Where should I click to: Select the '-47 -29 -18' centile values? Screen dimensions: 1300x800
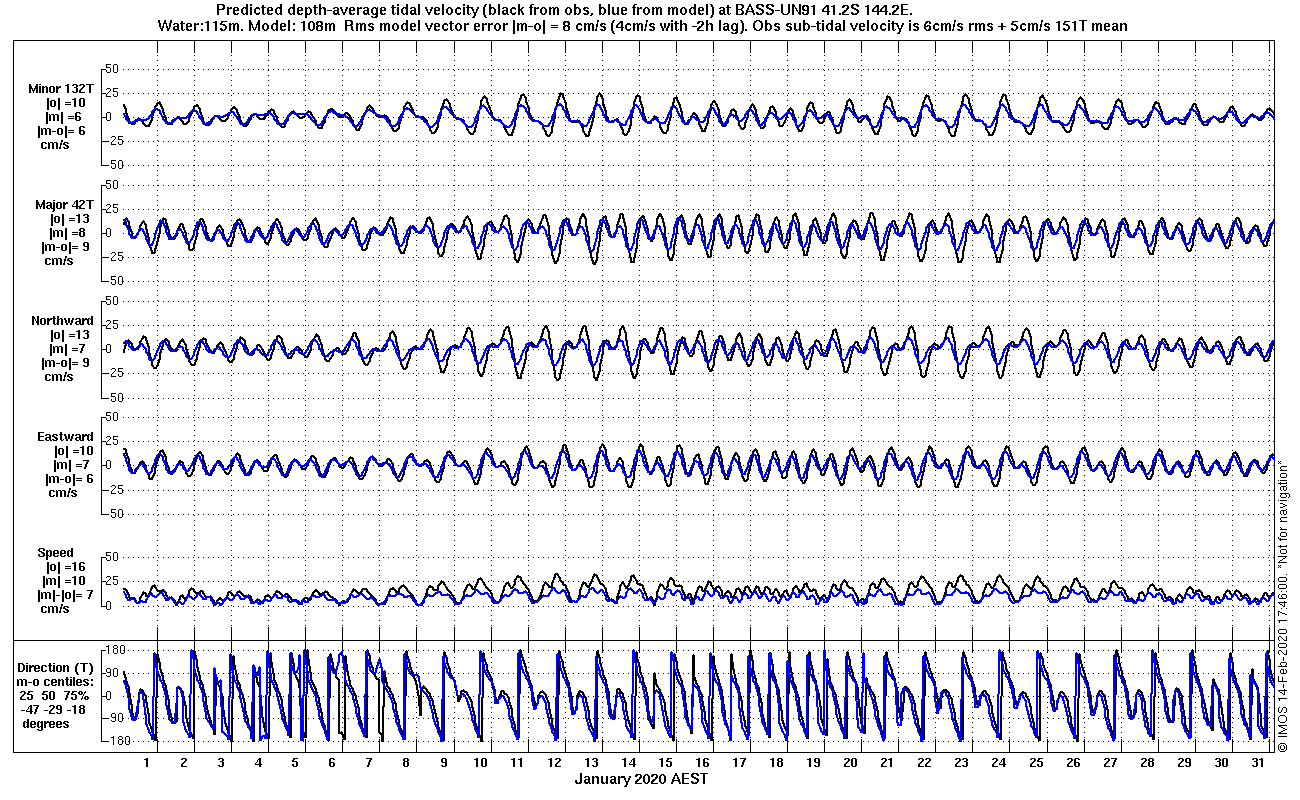click(x=55, y=709)
